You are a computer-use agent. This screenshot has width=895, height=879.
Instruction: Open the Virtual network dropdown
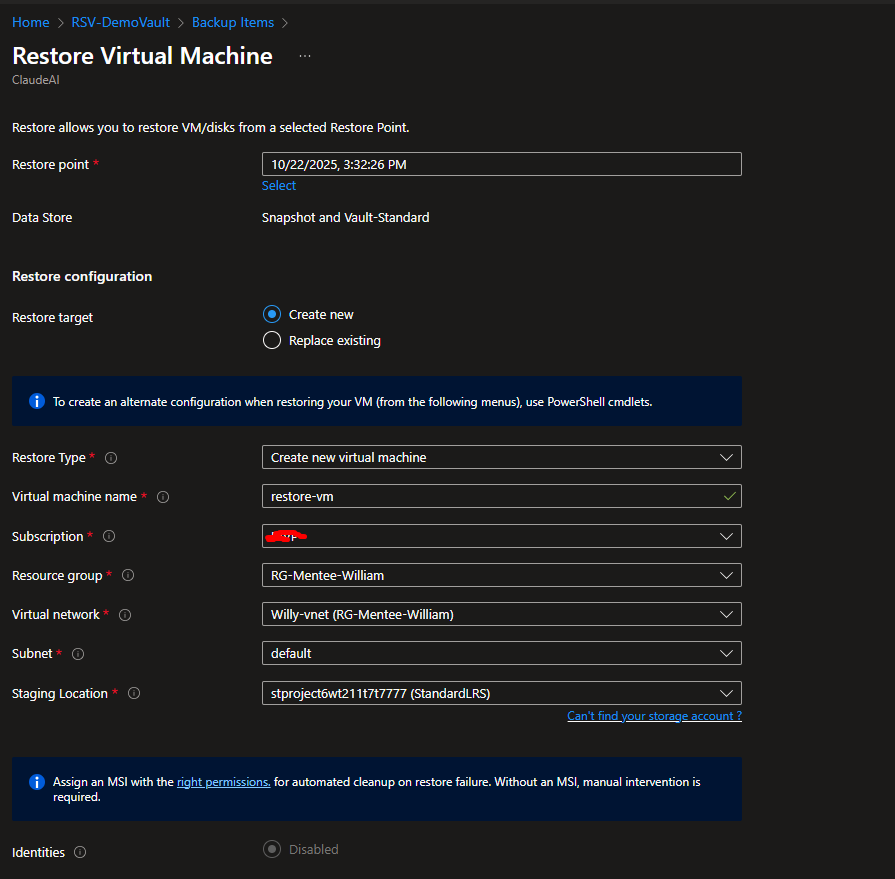[501, 614]
